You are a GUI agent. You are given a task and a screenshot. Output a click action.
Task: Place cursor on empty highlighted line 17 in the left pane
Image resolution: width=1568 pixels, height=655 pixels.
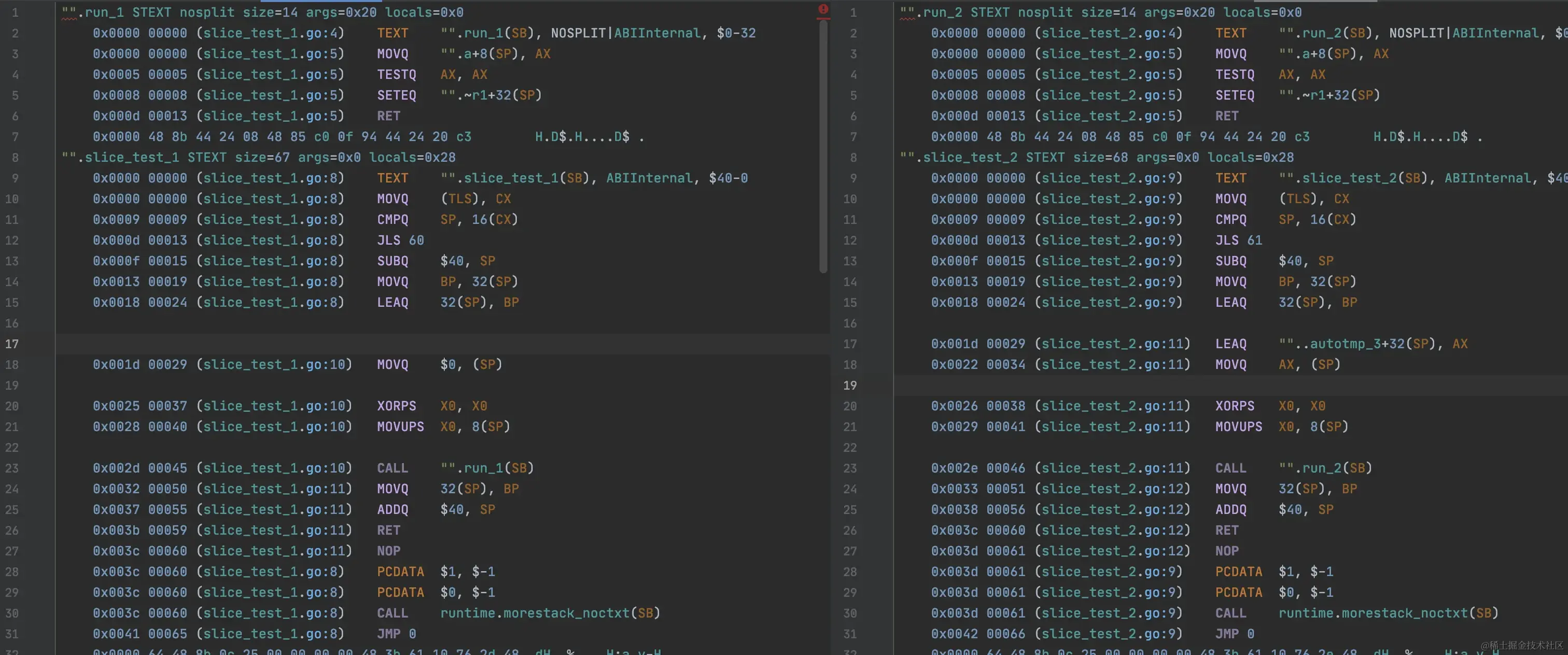click(426, 344)
